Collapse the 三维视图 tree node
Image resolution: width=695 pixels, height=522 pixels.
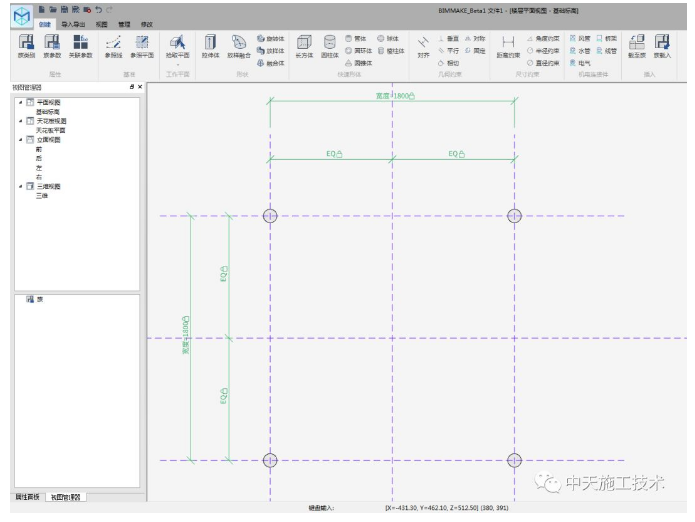(x=20, y=186)
